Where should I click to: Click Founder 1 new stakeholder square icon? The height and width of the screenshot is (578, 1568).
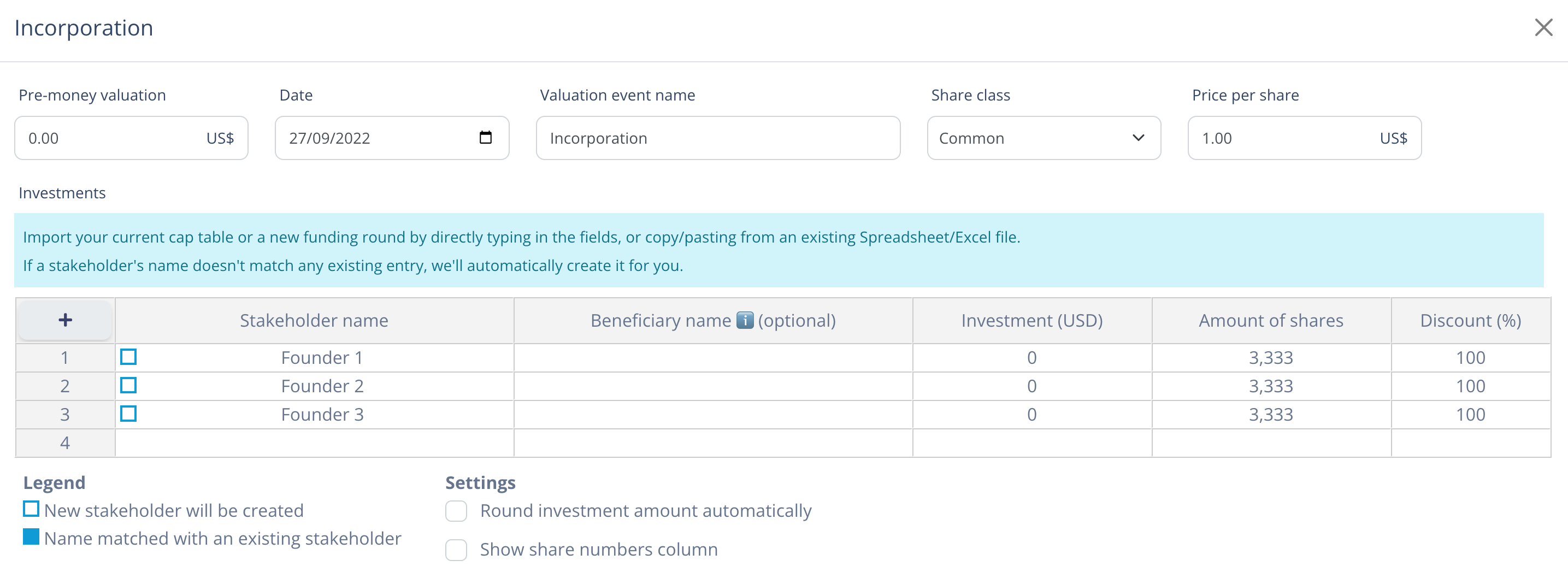click(x=128, y=357)
